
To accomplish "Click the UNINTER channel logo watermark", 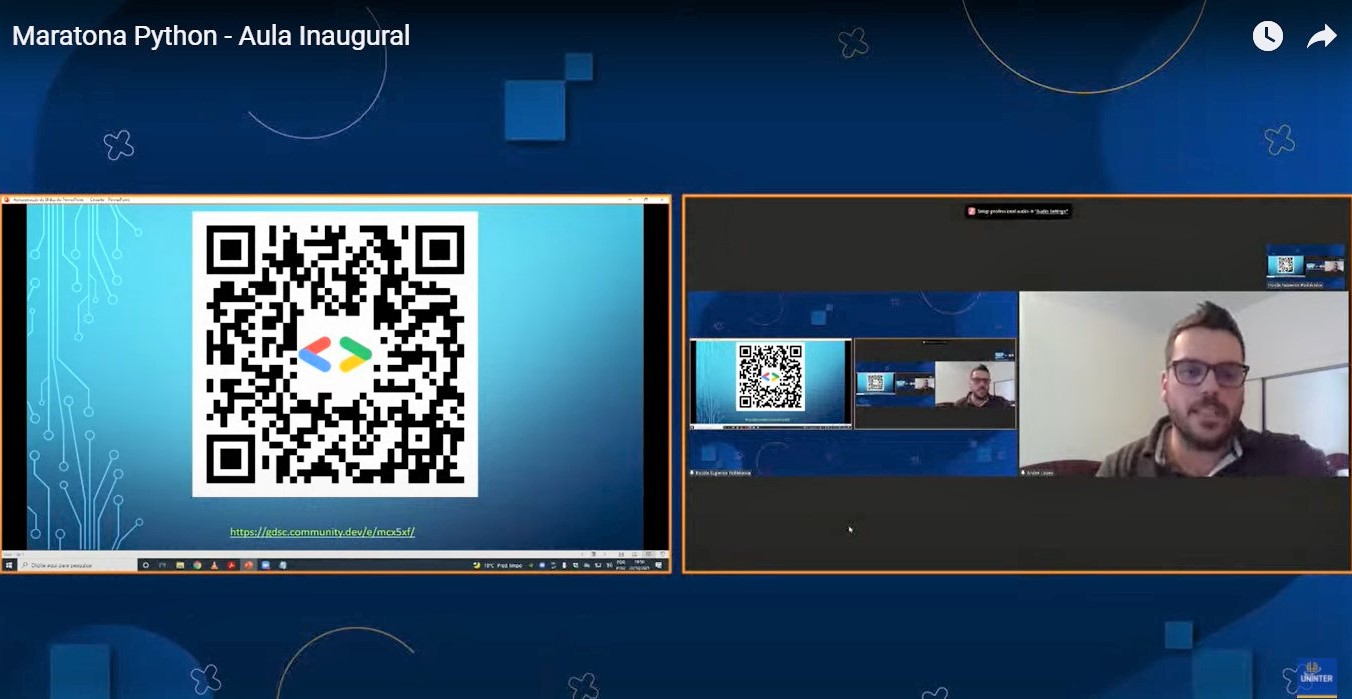I will click(x=1315, y=672).
